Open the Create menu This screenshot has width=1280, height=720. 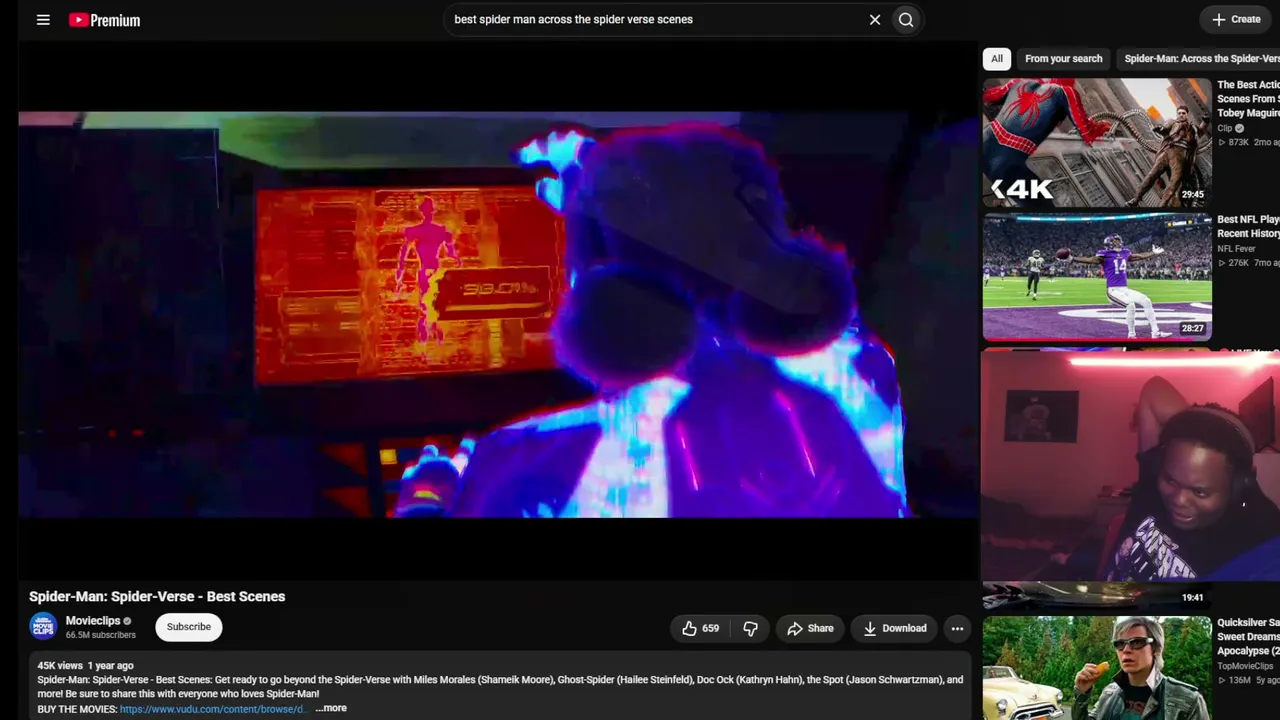coord(1236,19)
